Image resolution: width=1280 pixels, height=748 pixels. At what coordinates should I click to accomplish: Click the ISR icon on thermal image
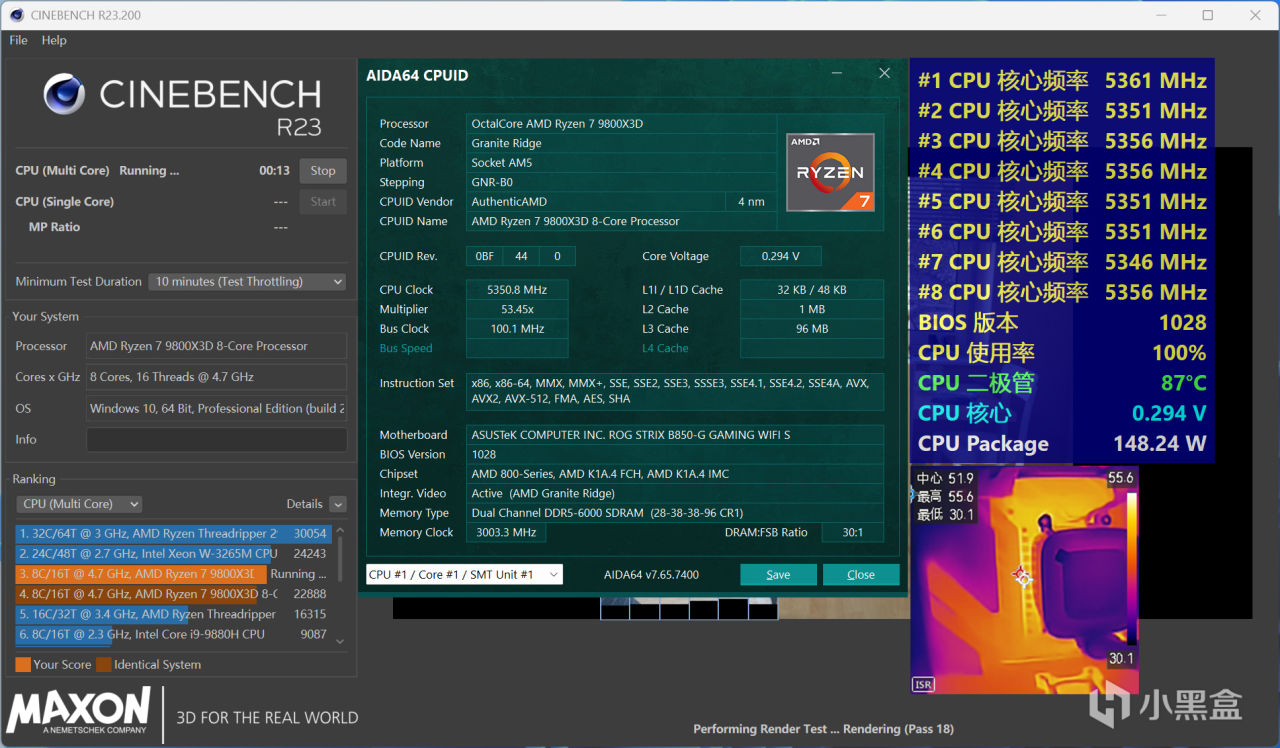[x=924, y=684]
